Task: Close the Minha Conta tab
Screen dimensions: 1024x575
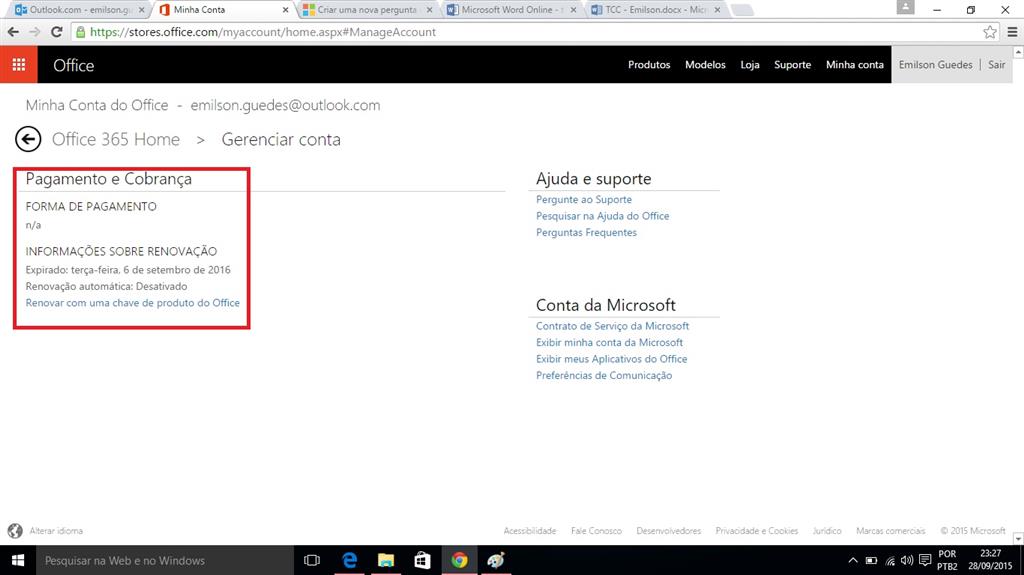Action: 285,10
